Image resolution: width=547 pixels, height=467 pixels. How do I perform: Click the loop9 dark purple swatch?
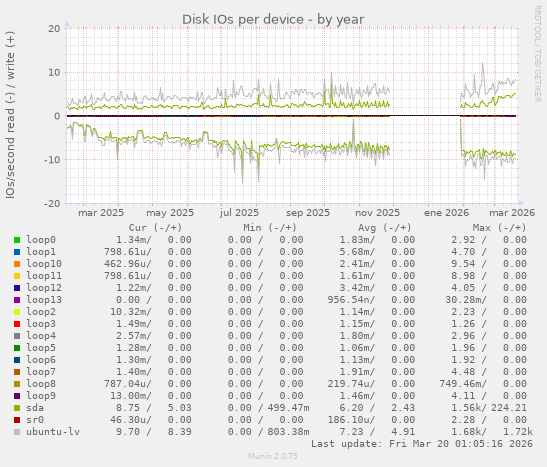(x=17, y=396)
